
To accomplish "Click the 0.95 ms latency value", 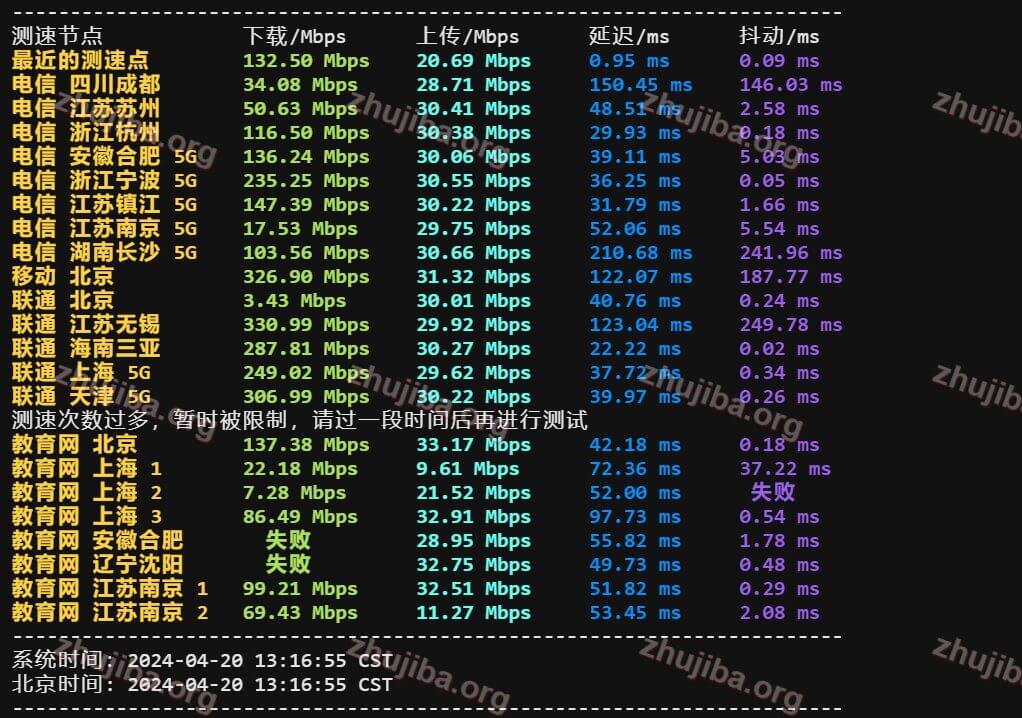I will coord(629,60).
